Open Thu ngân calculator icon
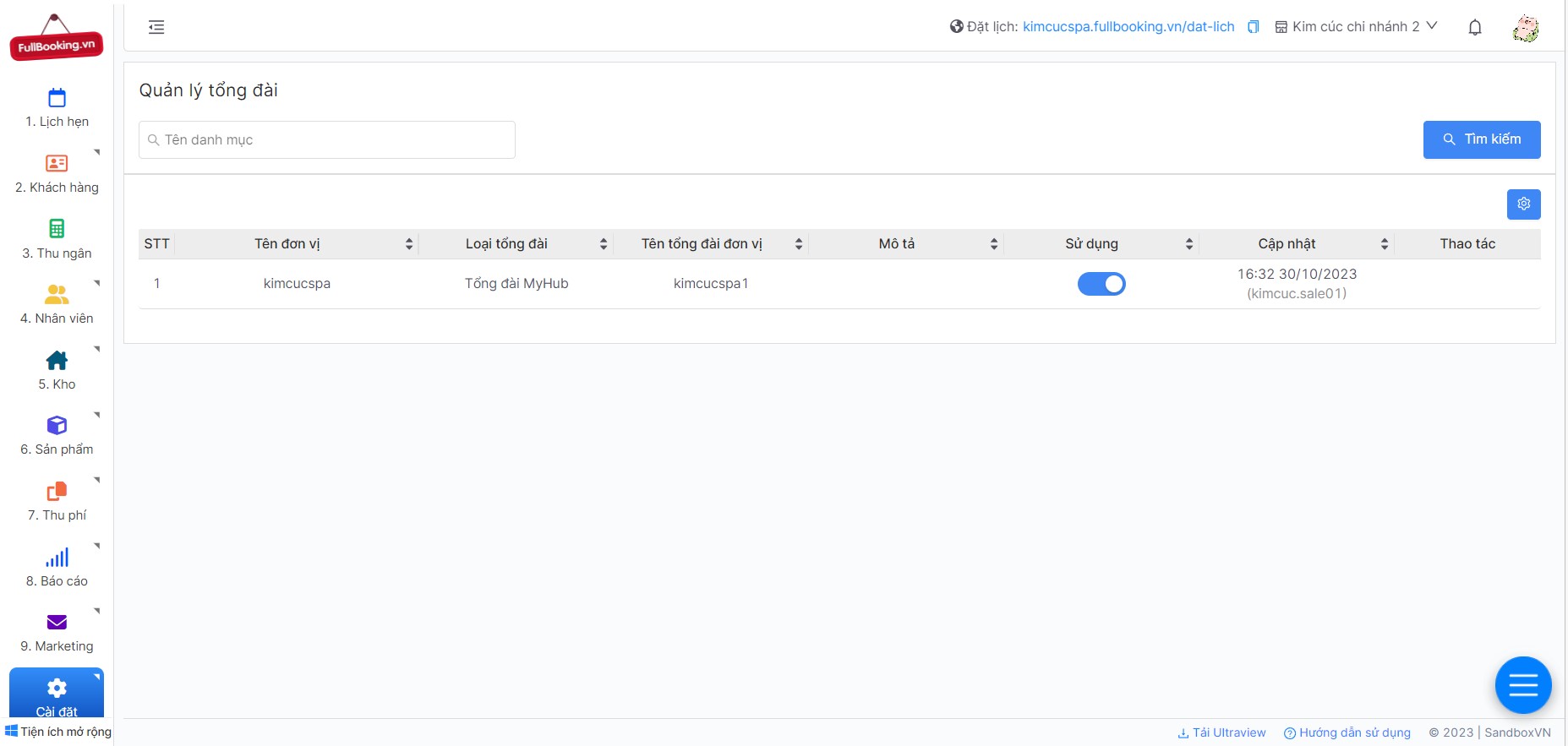The image size is (1568, 746). [x=57, y=228]
